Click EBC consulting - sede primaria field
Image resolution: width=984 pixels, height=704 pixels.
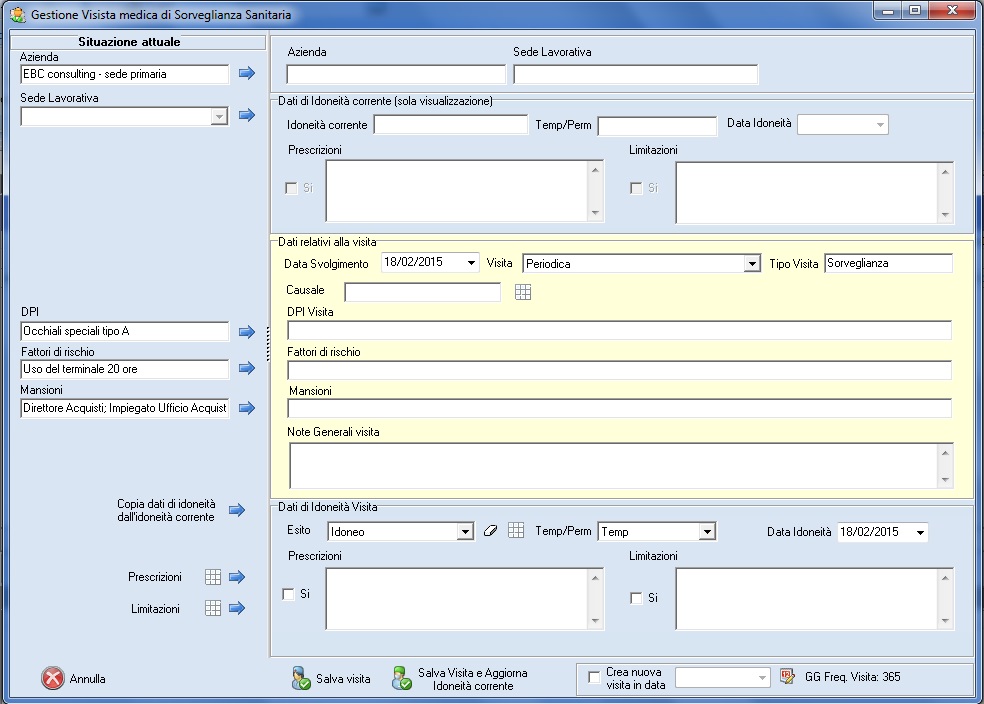pos(125,74)
